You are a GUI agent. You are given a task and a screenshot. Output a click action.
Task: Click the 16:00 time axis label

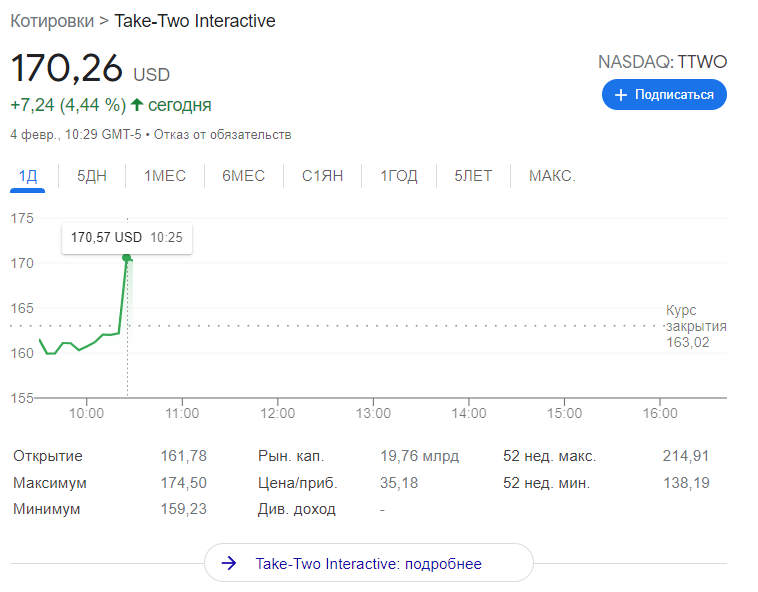(x=660, y=413)
